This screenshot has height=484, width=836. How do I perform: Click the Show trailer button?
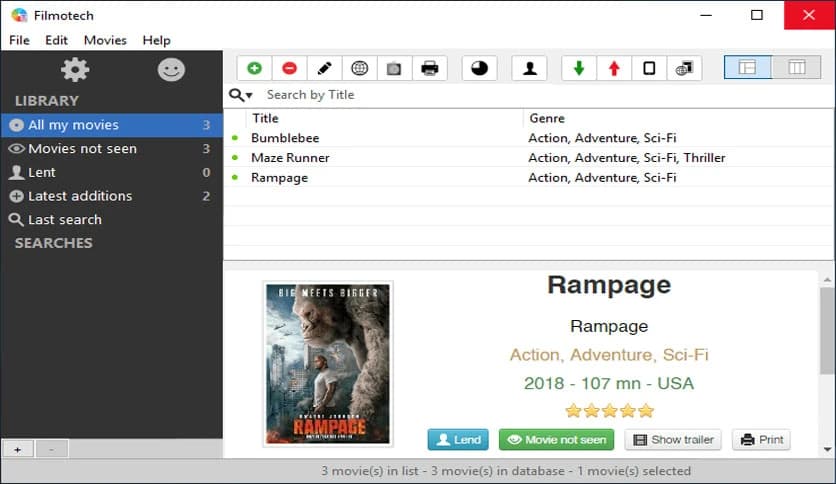pos(673,440)
